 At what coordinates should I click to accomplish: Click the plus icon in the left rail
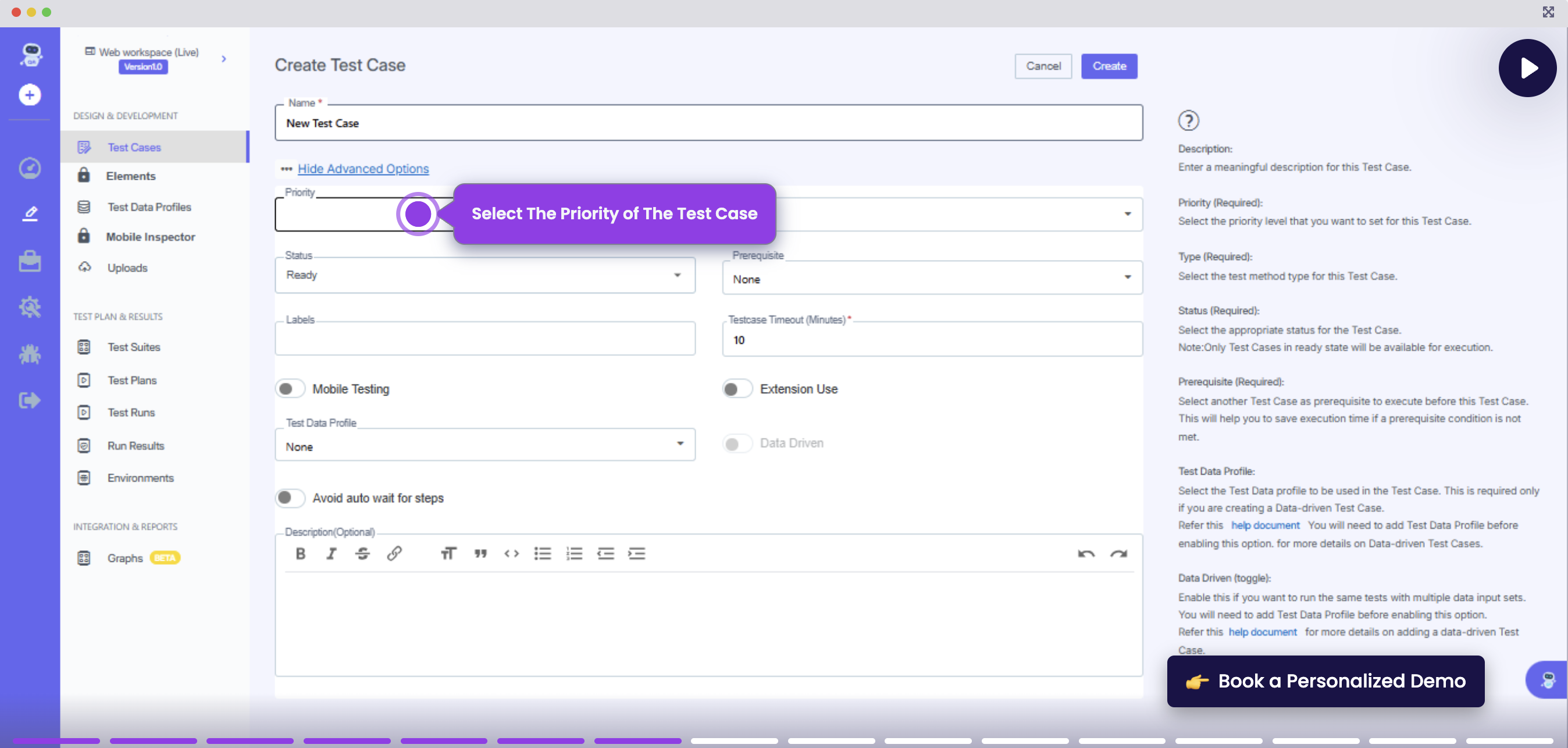[30, 95]
